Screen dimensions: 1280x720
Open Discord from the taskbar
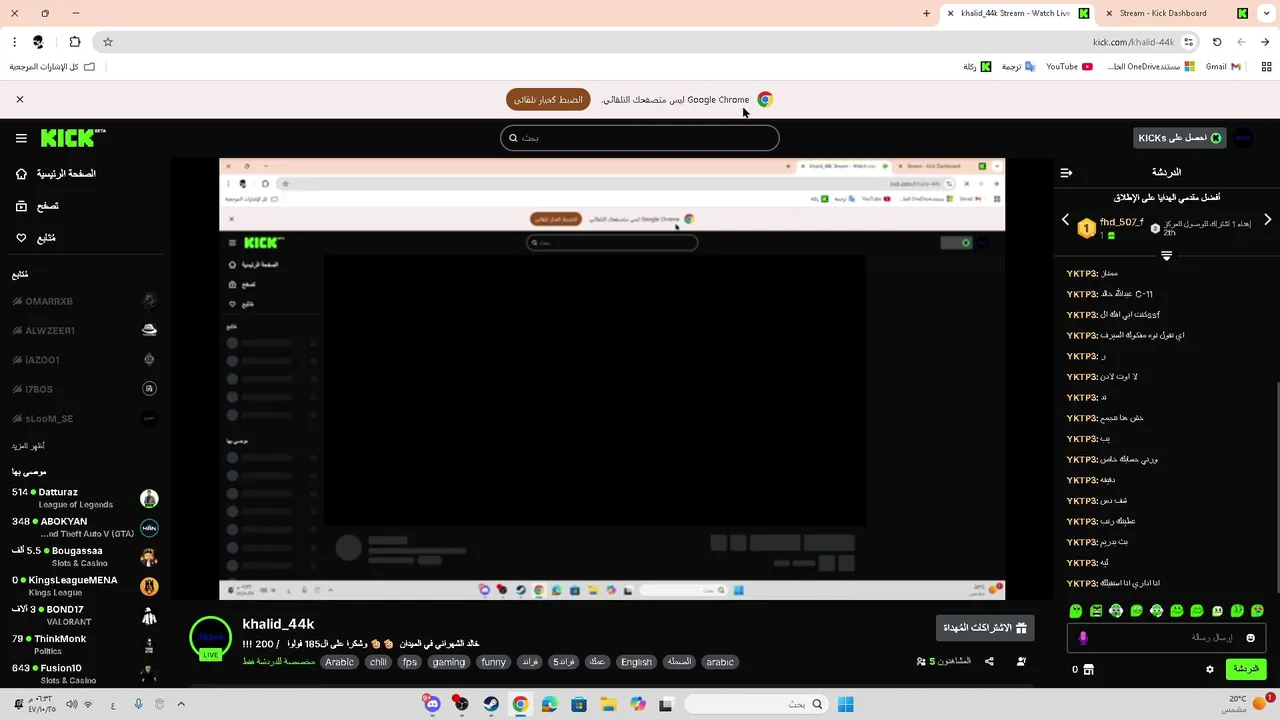(432, 704)
